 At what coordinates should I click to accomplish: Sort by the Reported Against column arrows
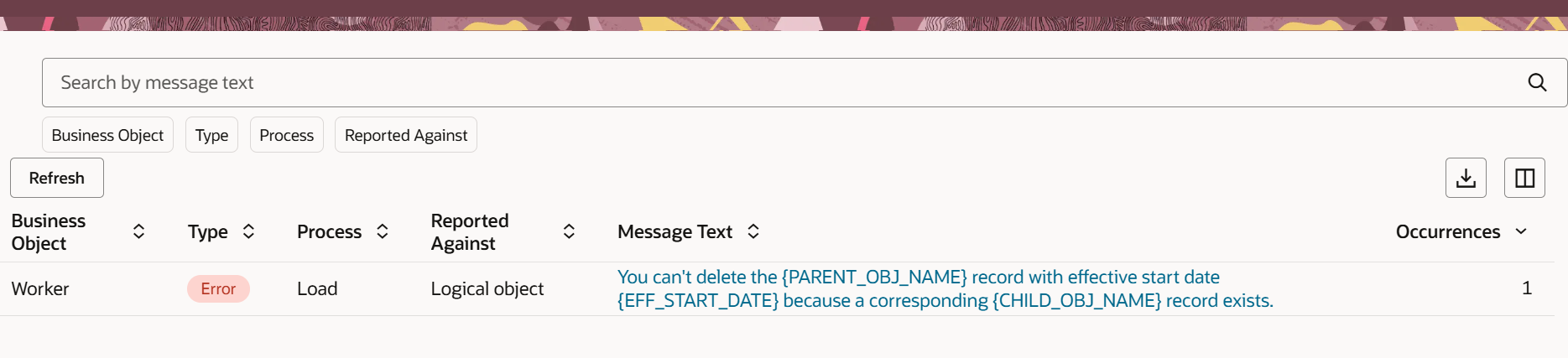[569, 231]
